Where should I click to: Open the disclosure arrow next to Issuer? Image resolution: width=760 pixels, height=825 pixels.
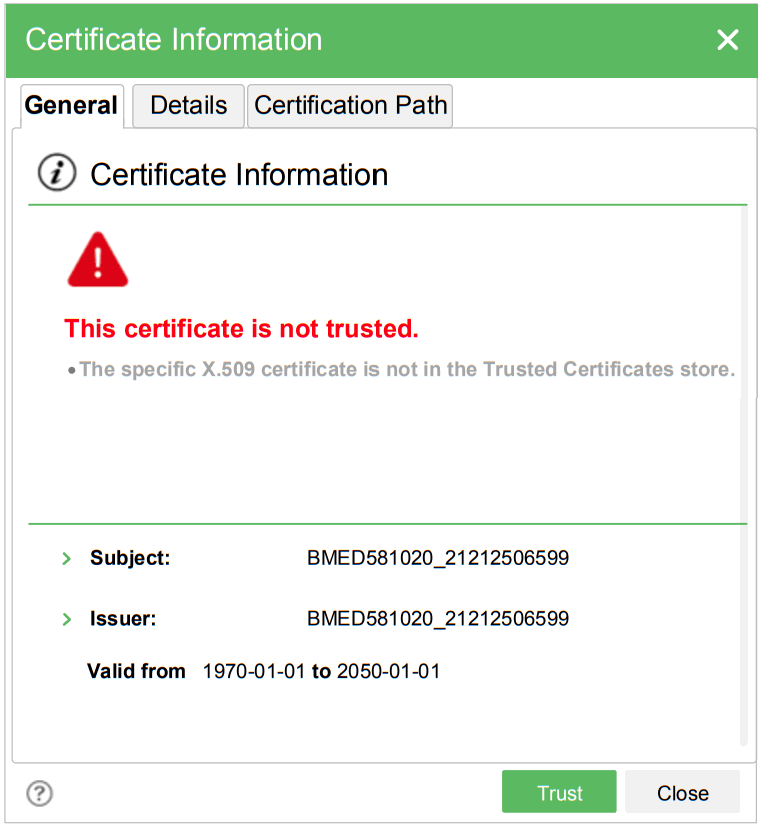click(x=67, y=620)
